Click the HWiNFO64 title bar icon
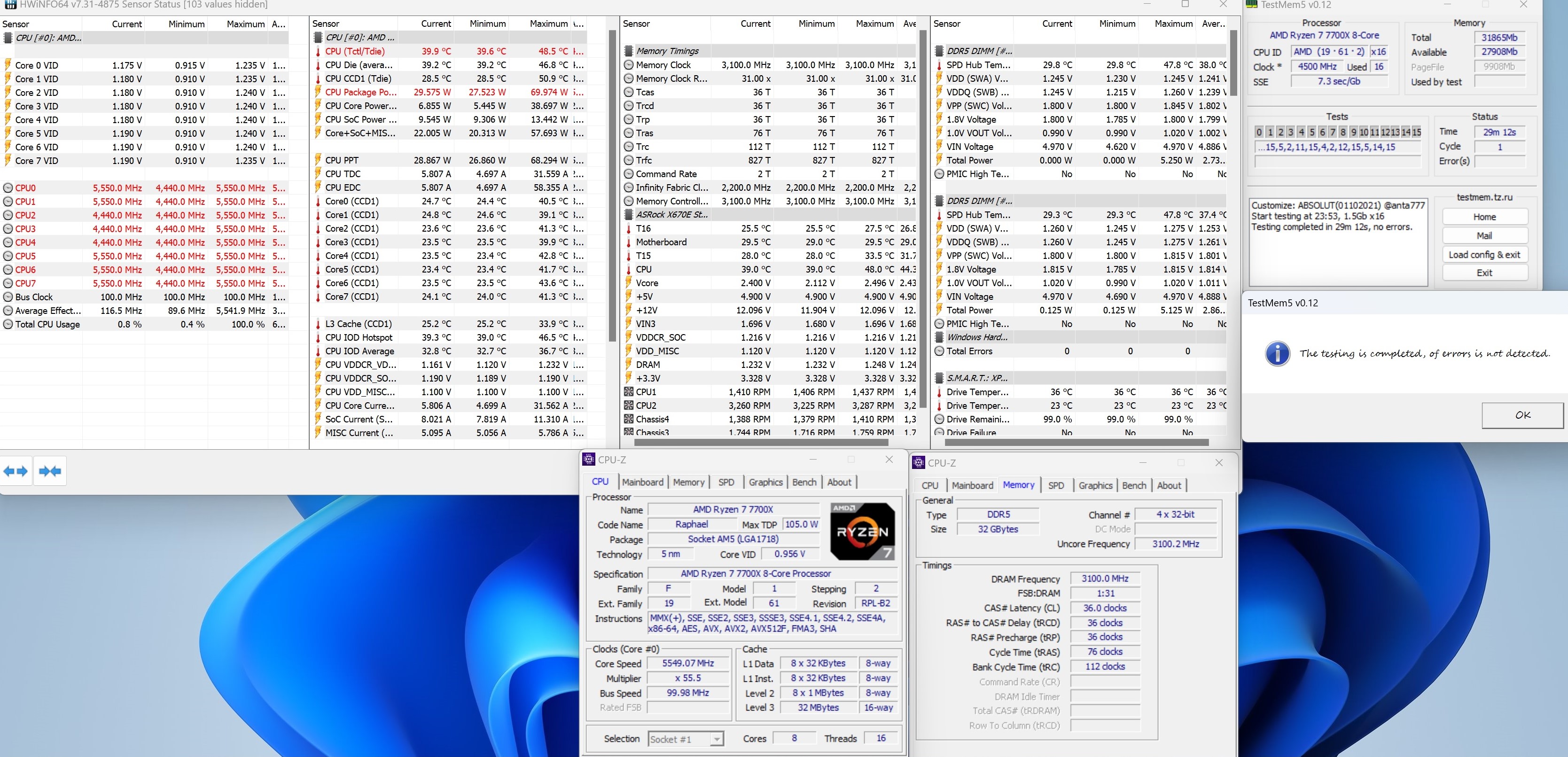 point(10,4)
